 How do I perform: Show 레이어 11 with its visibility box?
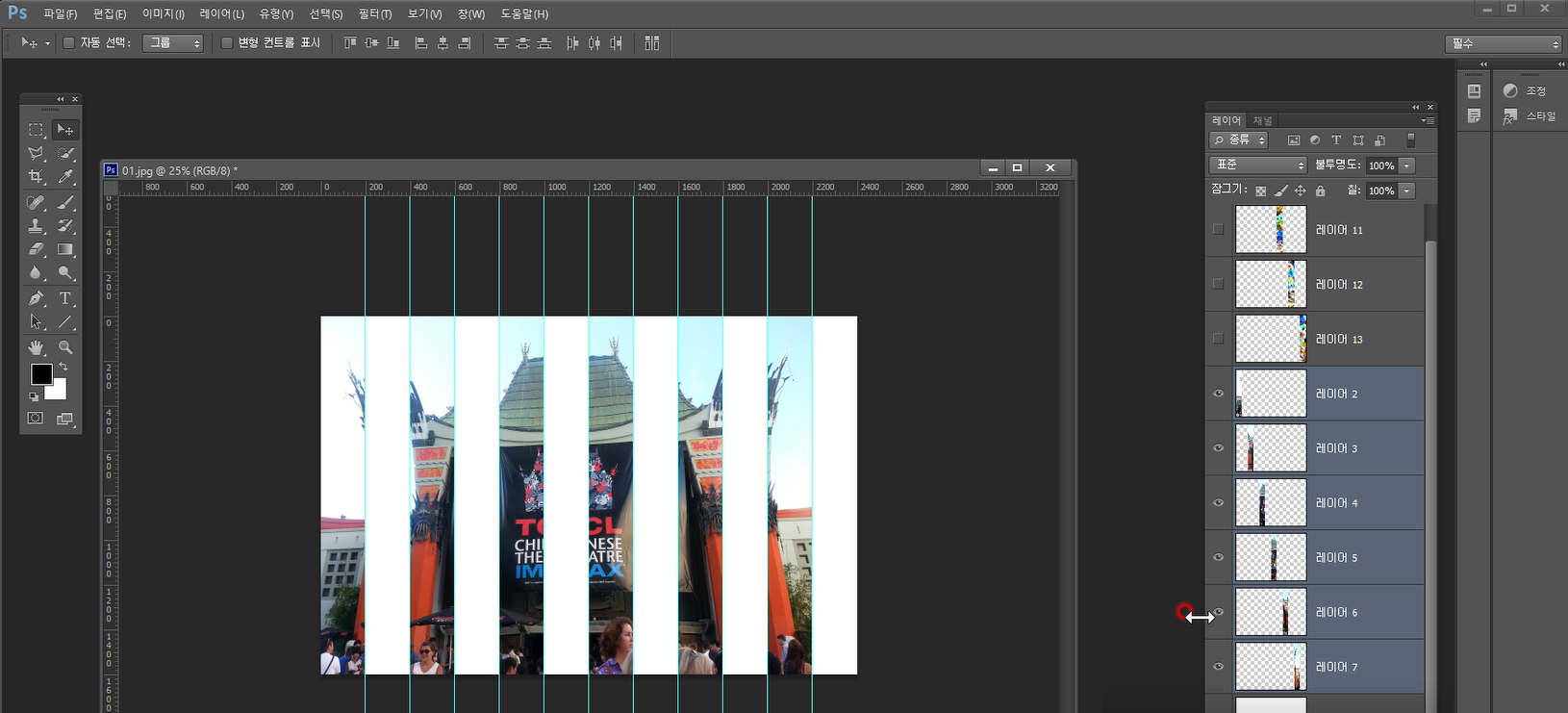pos(1219,230)
